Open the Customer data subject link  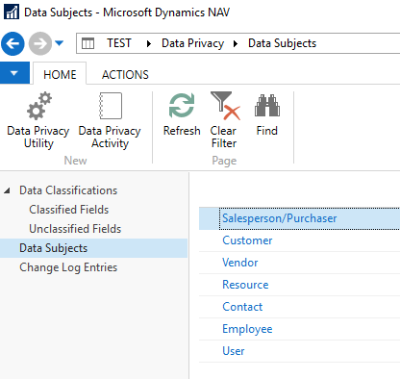[247, 240]
